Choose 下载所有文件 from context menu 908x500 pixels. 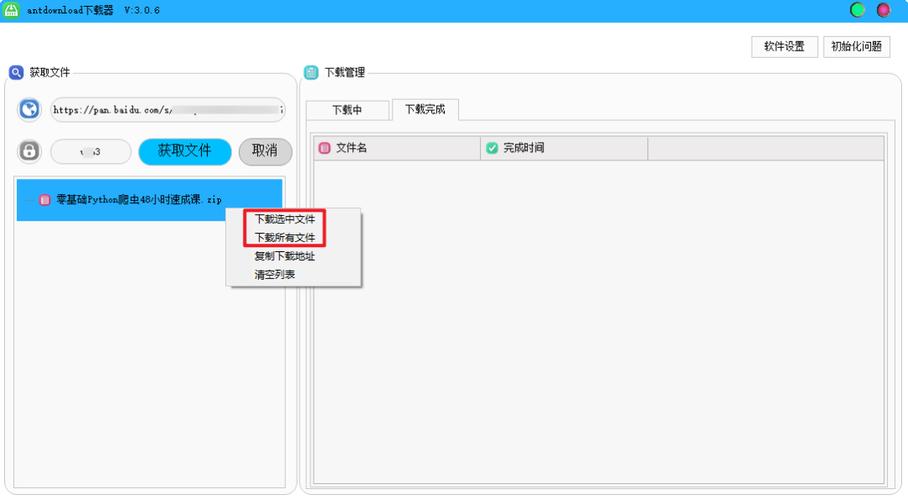pos(284,238)
